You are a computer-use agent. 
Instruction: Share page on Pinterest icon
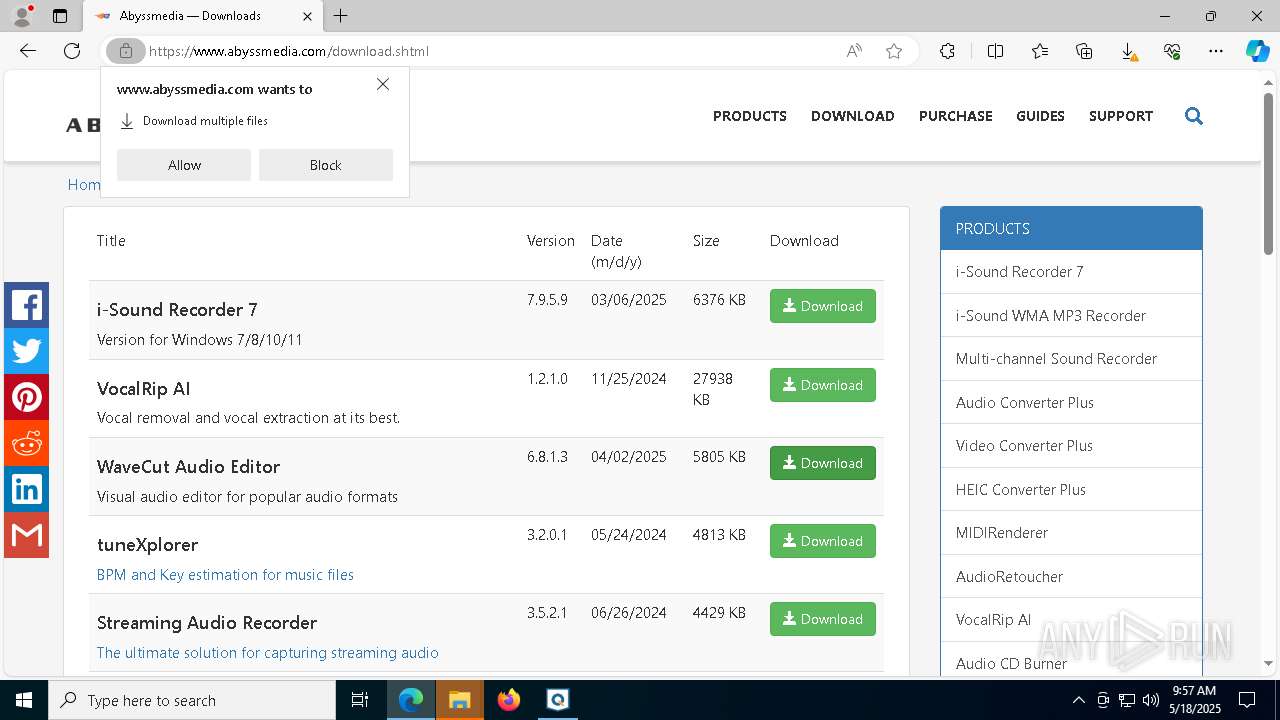tap(26, 397)
